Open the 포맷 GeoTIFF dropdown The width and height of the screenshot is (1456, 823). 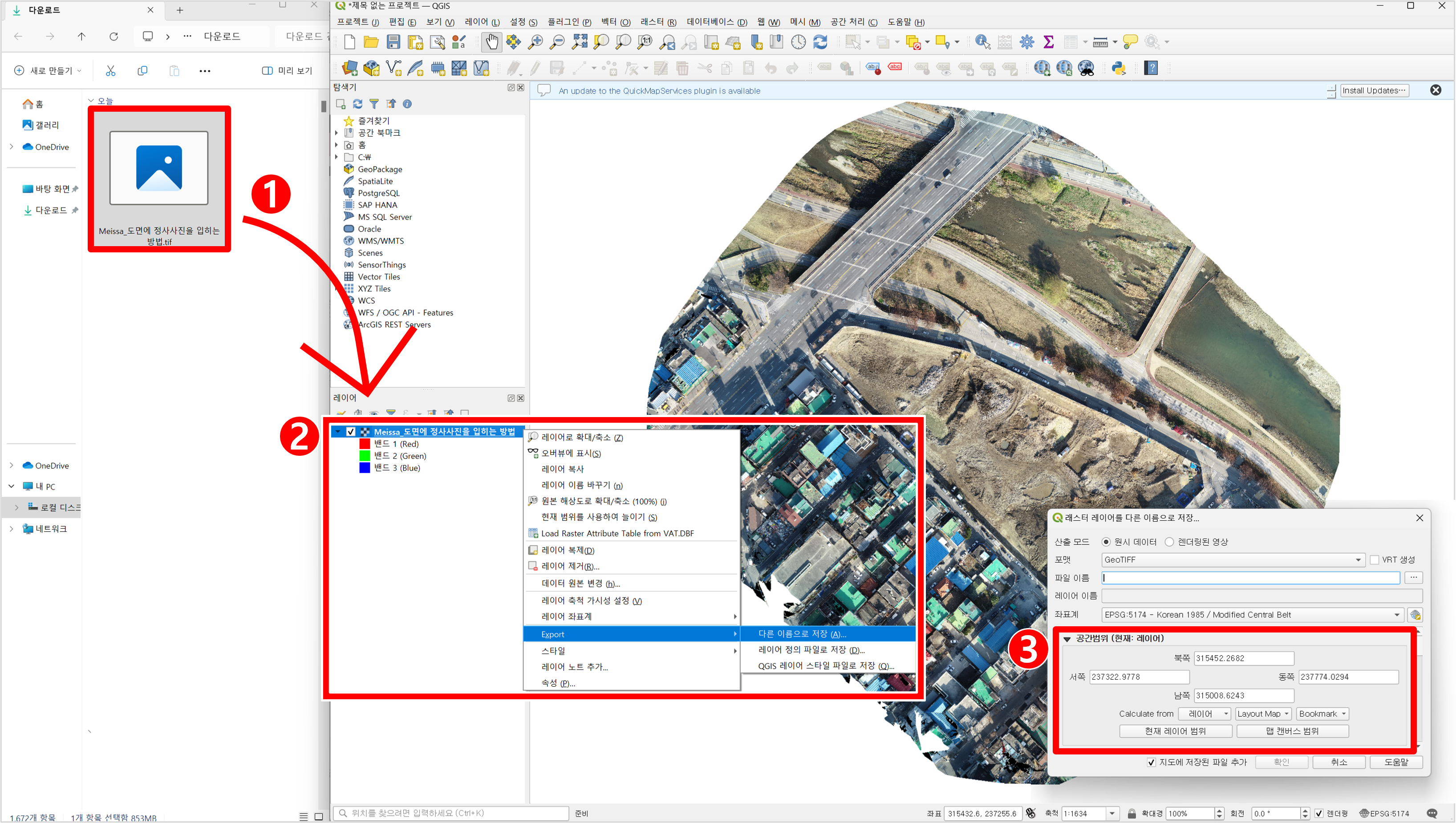pos(1233,560)
